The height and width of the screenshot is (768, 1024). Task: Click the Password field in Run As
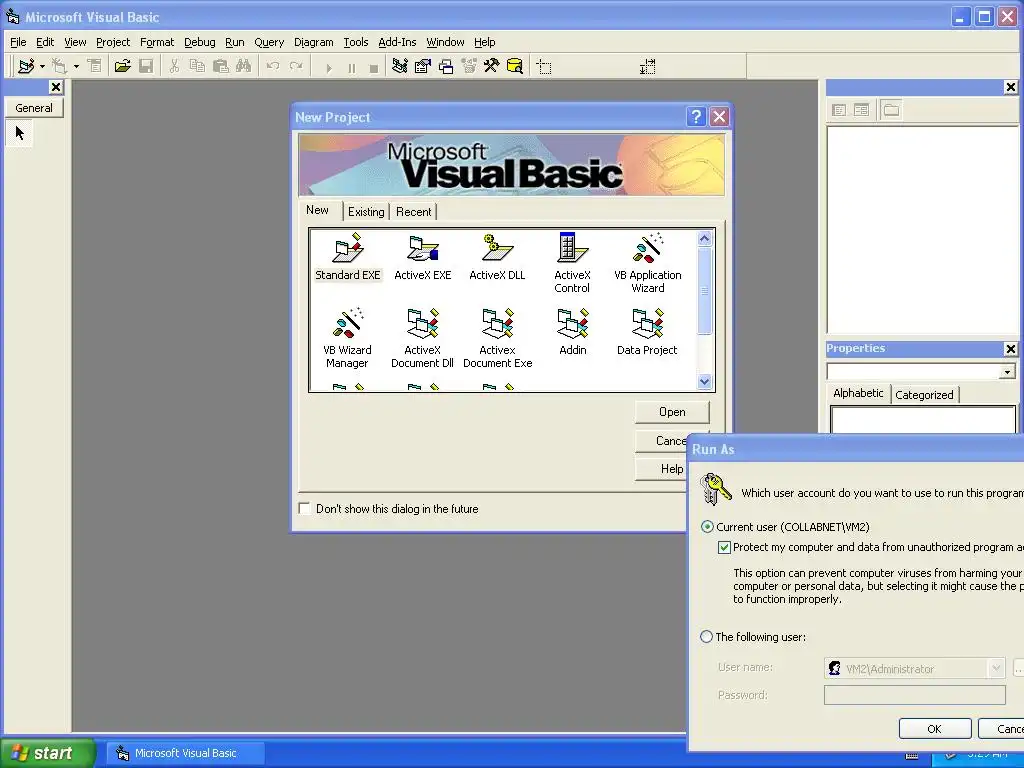point(914,695)
